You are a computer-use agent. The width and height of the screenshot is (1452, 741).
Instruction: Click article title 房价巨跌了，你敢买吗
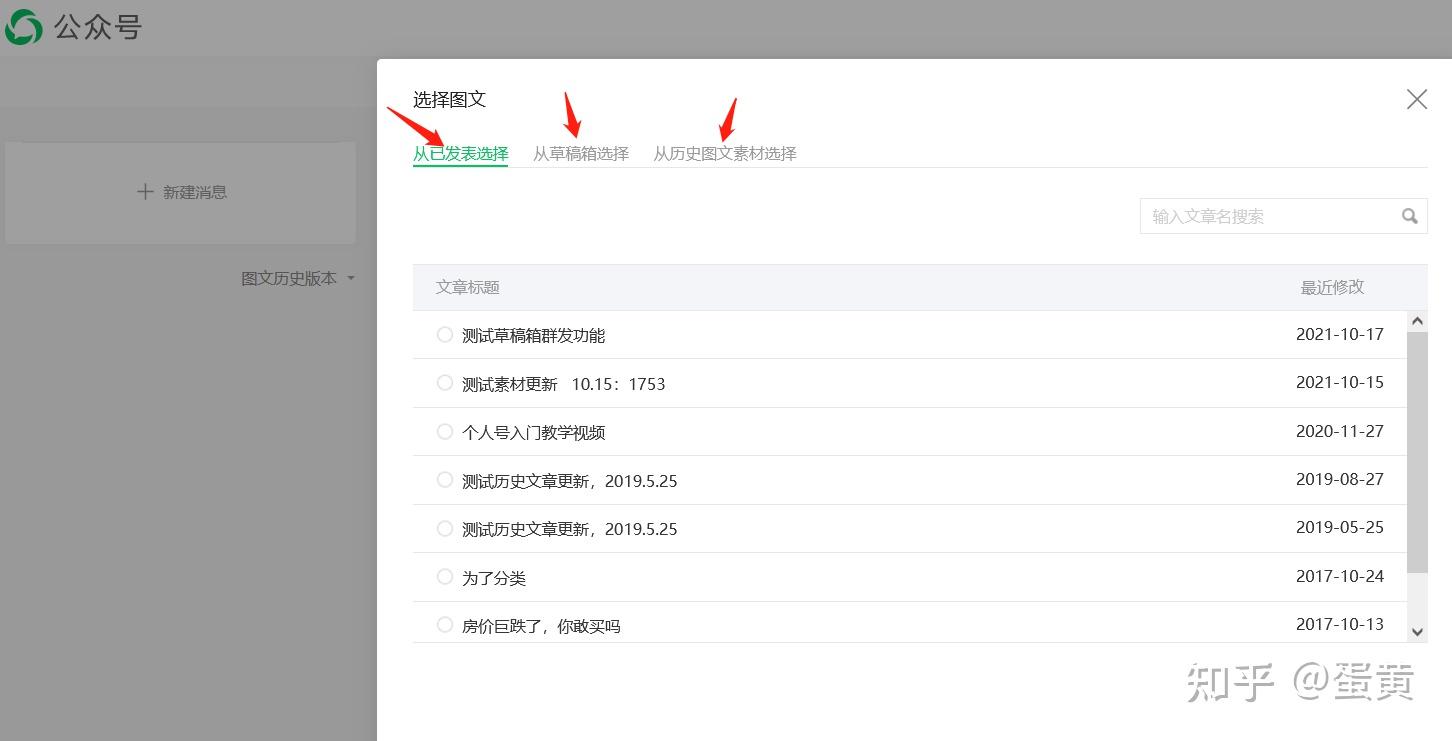541,626
